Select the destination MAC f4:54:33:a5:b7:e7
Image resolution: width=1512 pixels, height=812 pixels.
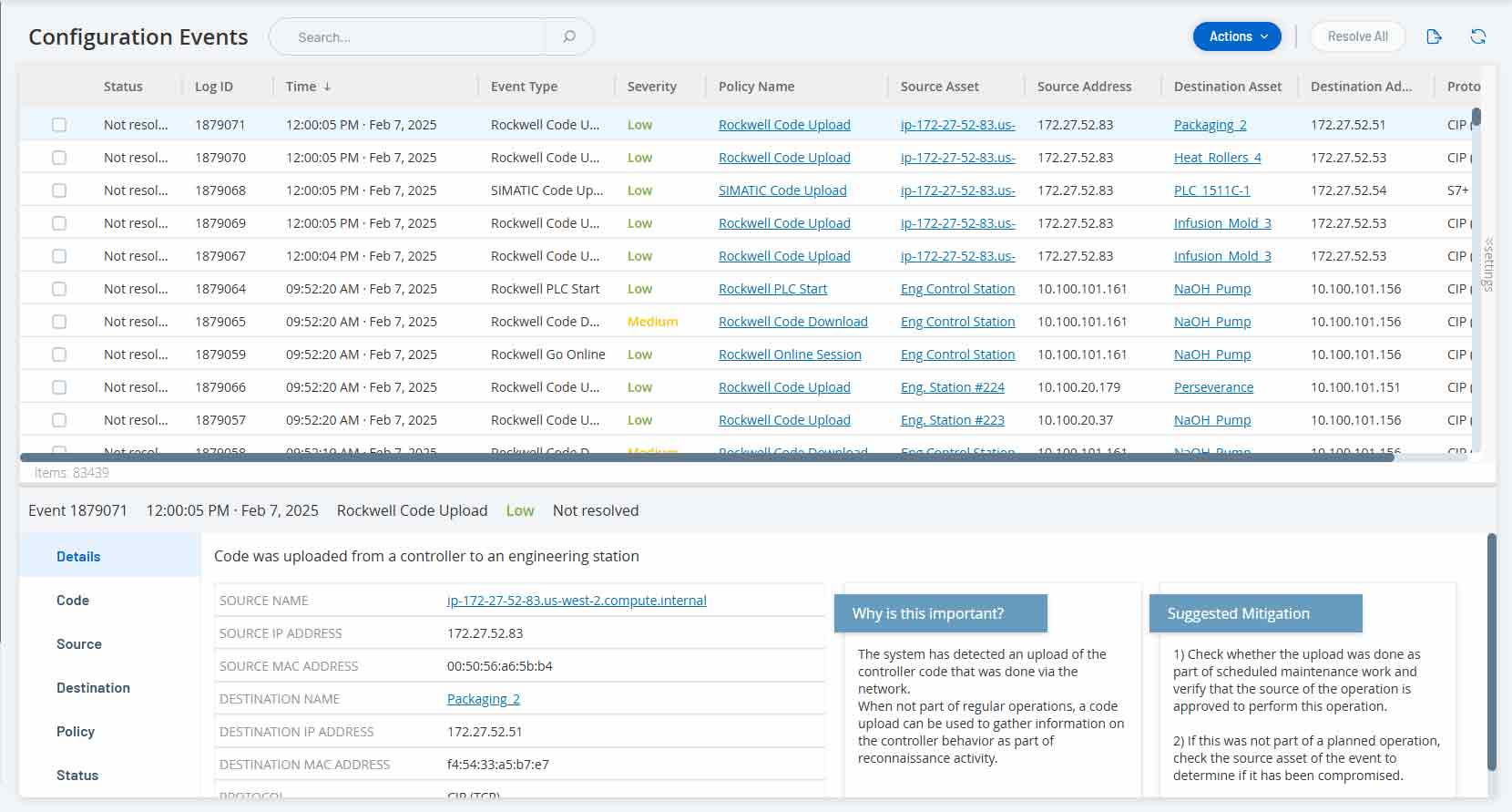pyautogui.click(x=497, y=765)
